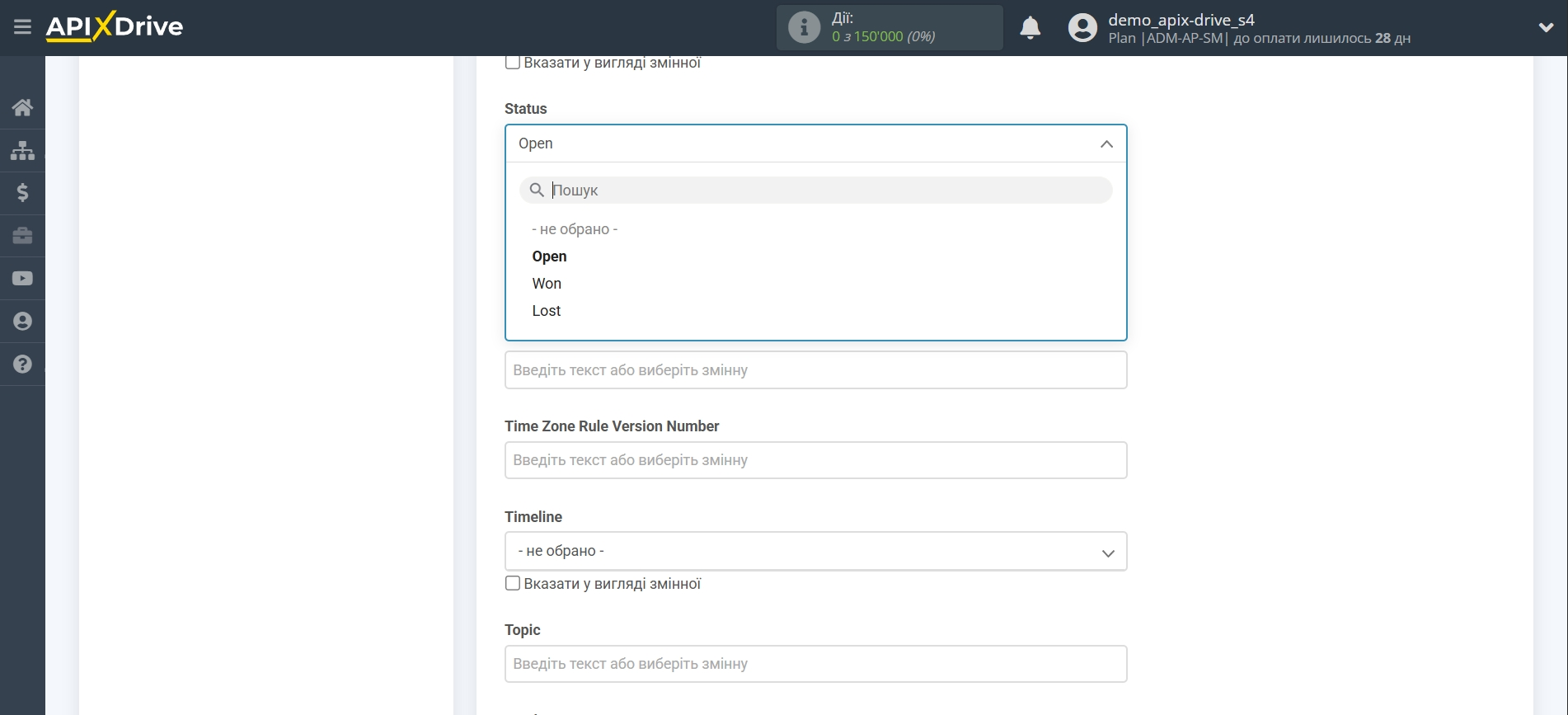Viewport: 1568px width, 715px height.
Task: Open the hamburger menu
Action: 22,27
